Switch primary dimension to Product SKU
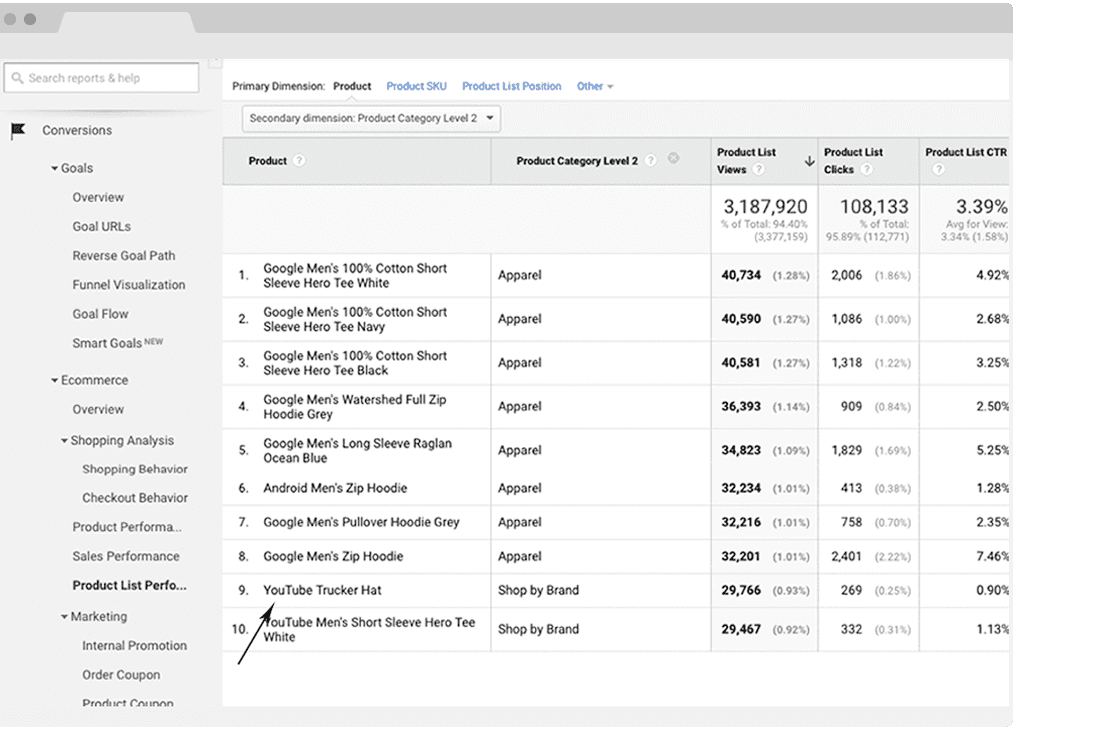This screenshot has height=732, width=1094. pos(417,86)
